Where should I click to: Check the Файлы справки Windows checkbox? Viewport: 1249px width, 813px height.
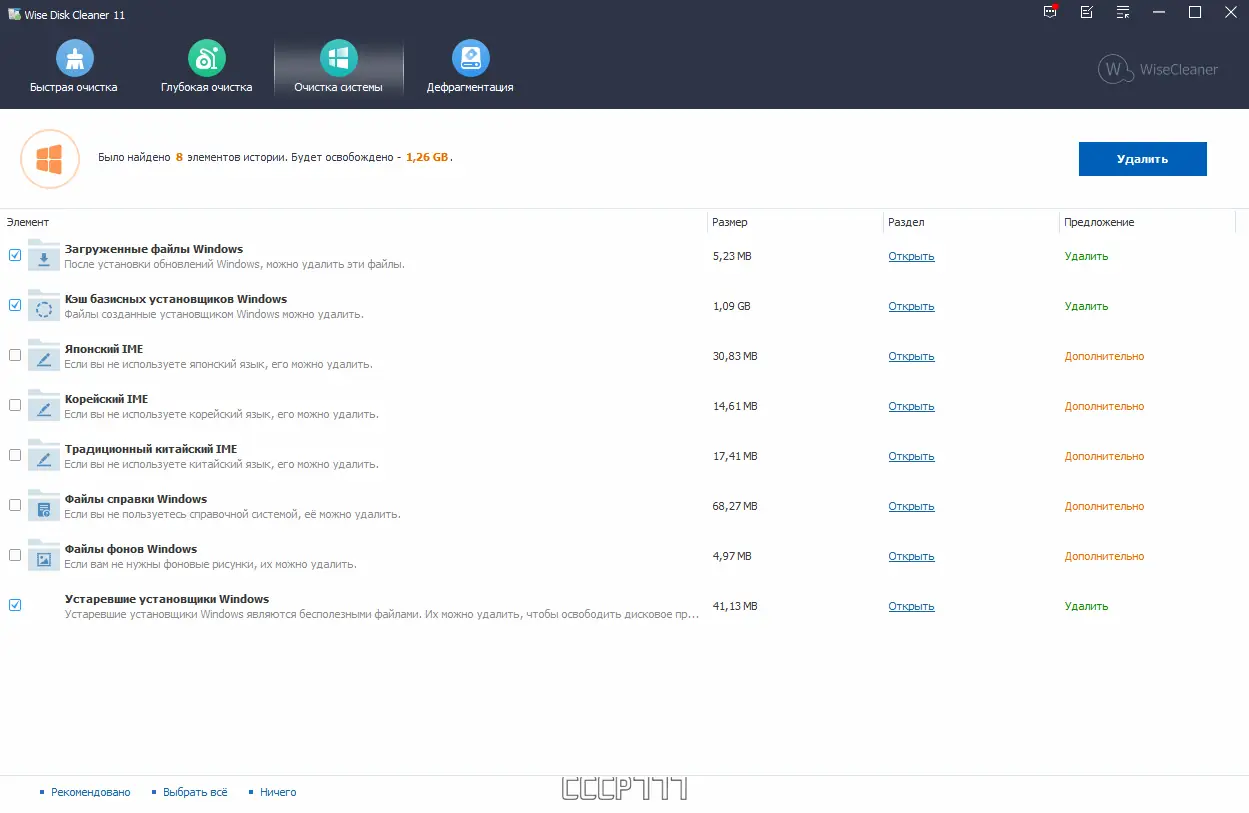click(x=15, y=505)
